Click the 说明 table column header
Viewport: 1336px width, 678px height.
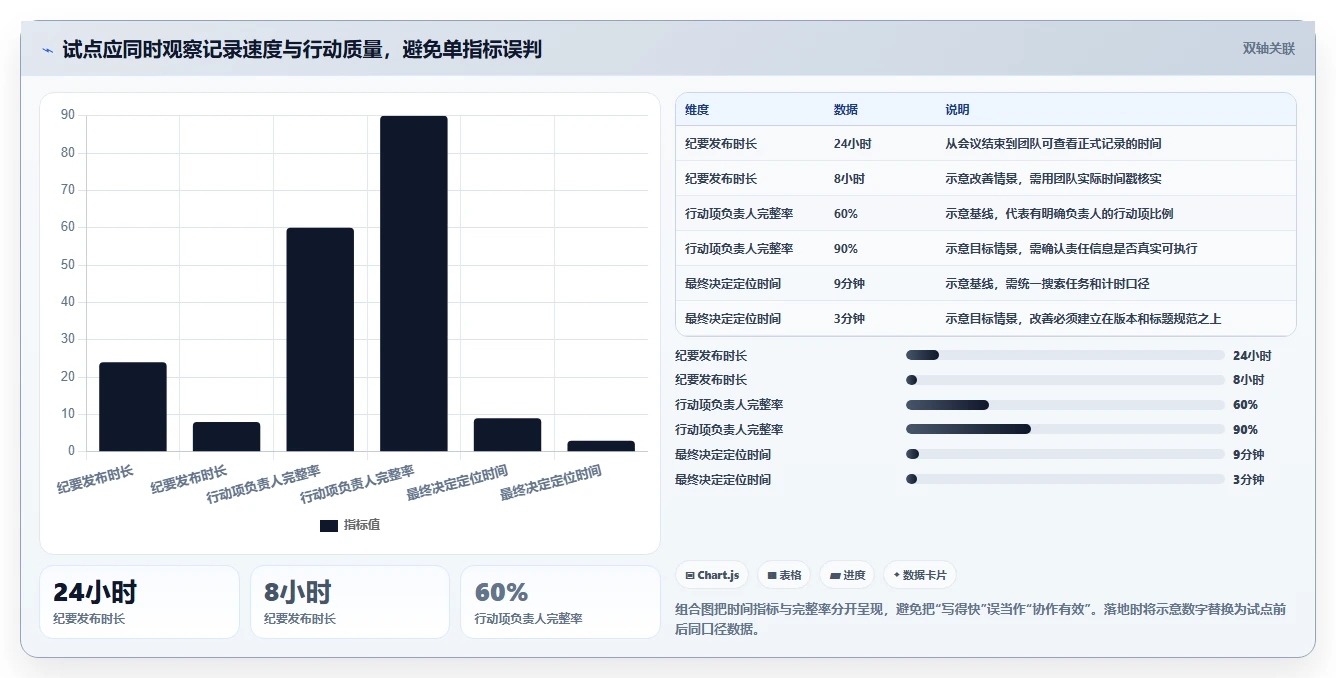click(957, 110)
